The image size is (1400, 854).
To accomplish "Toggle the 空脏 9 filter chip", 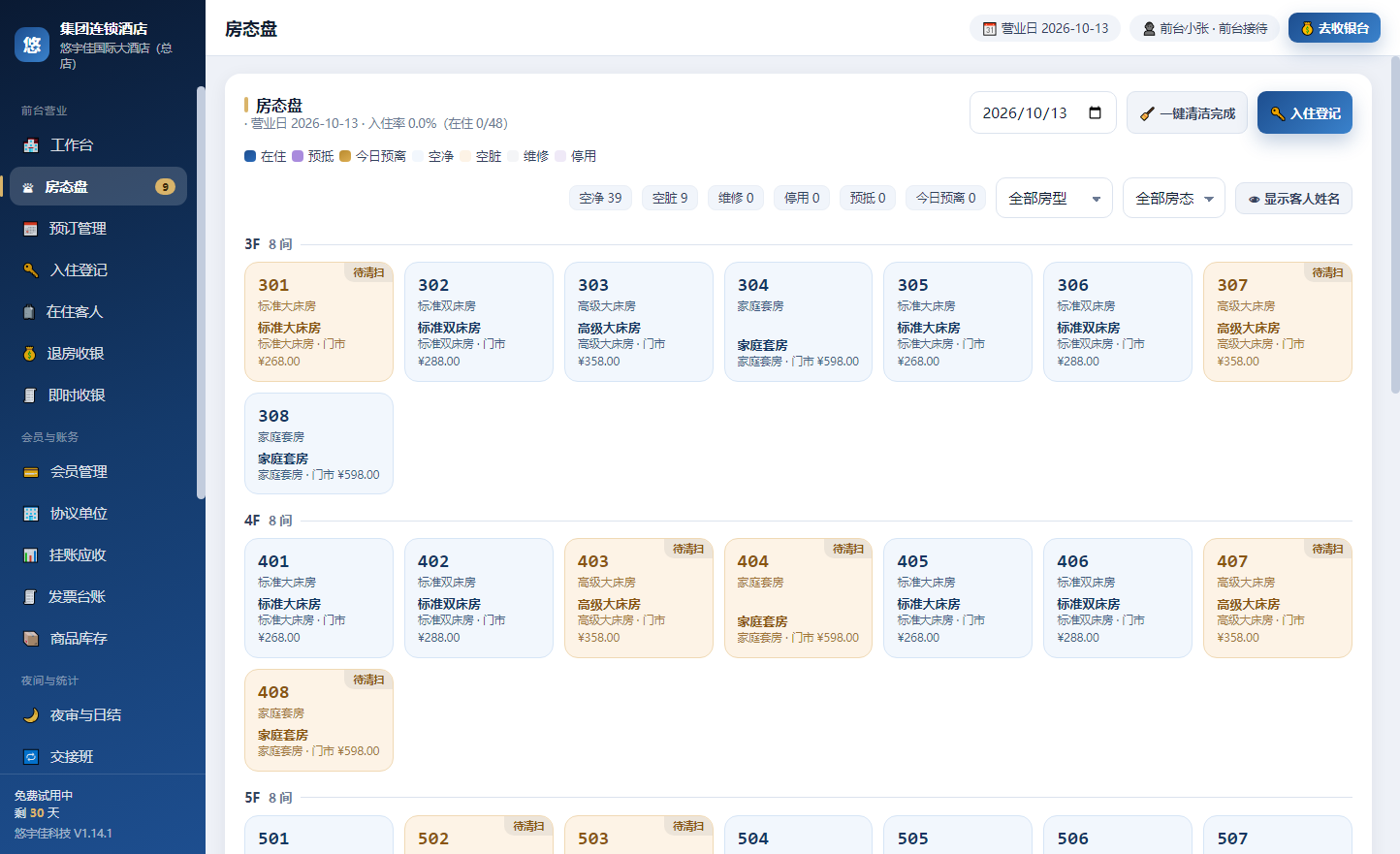I will (670, 198).
